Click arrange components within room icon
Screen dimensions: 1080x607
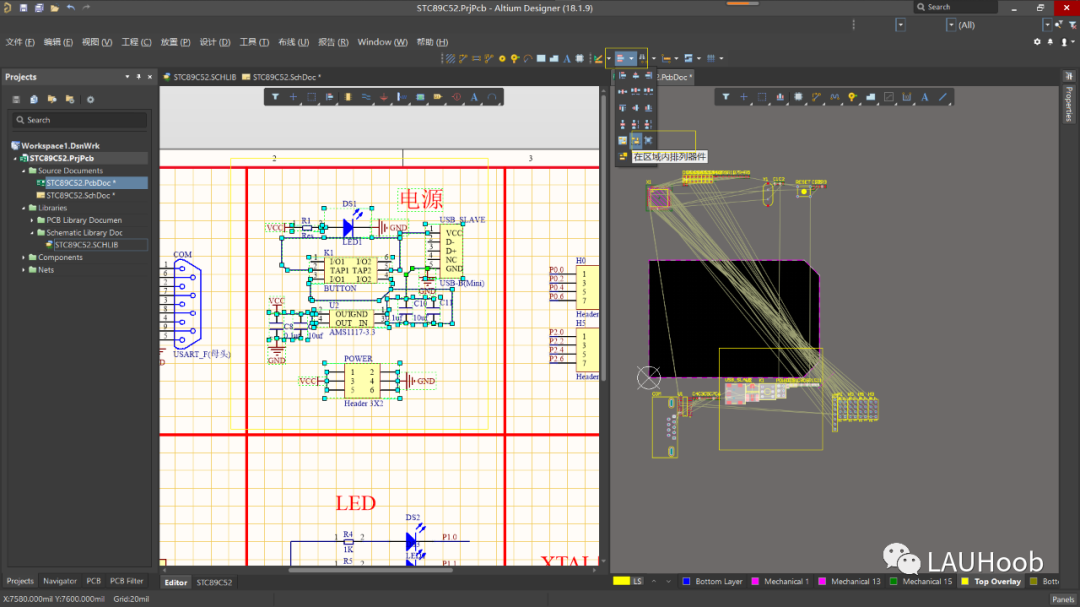[x=623, y=140]
